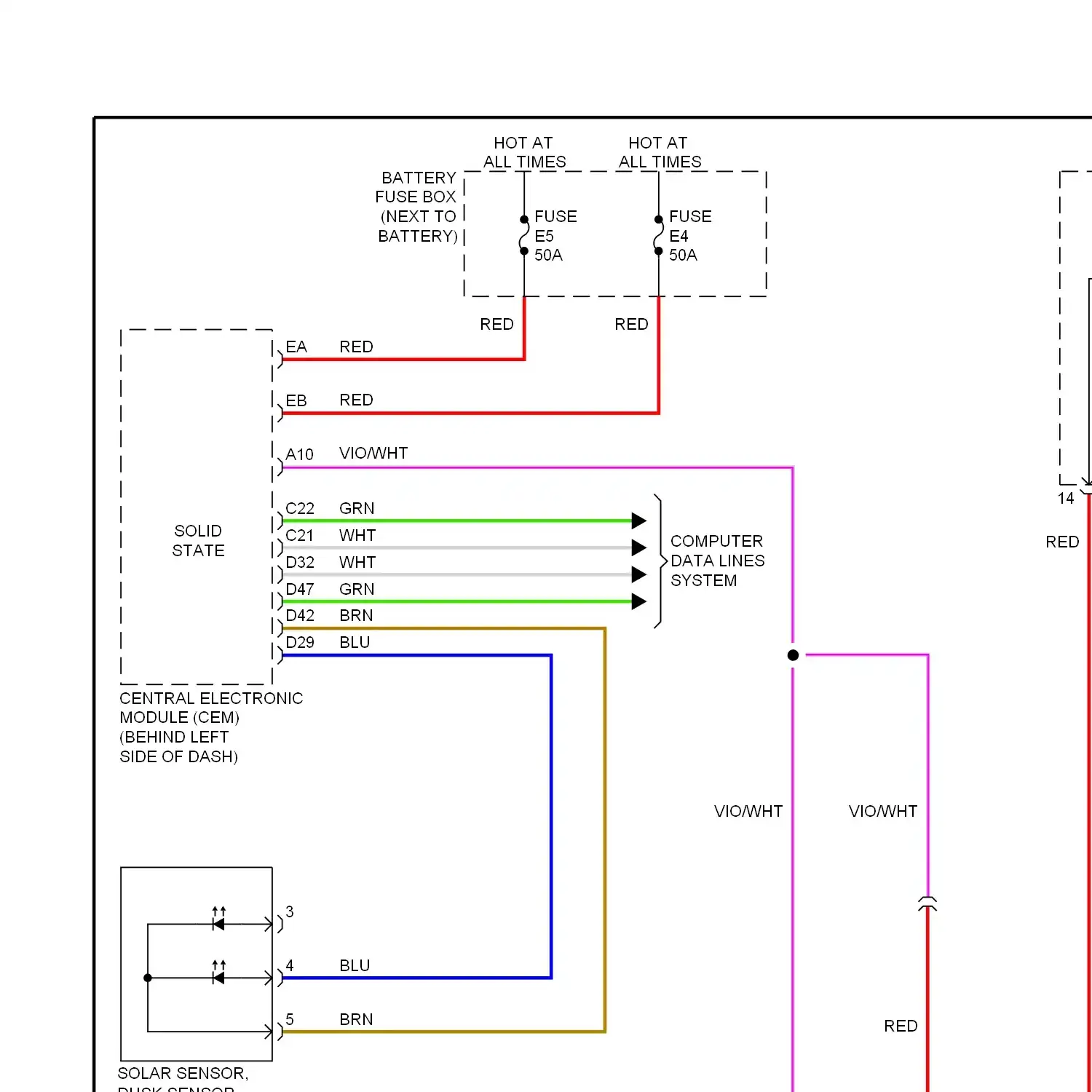The image size is (1092, 1092).
Task: Click the RED label near the bottom right wire
Action: [x=901, y=1026]
